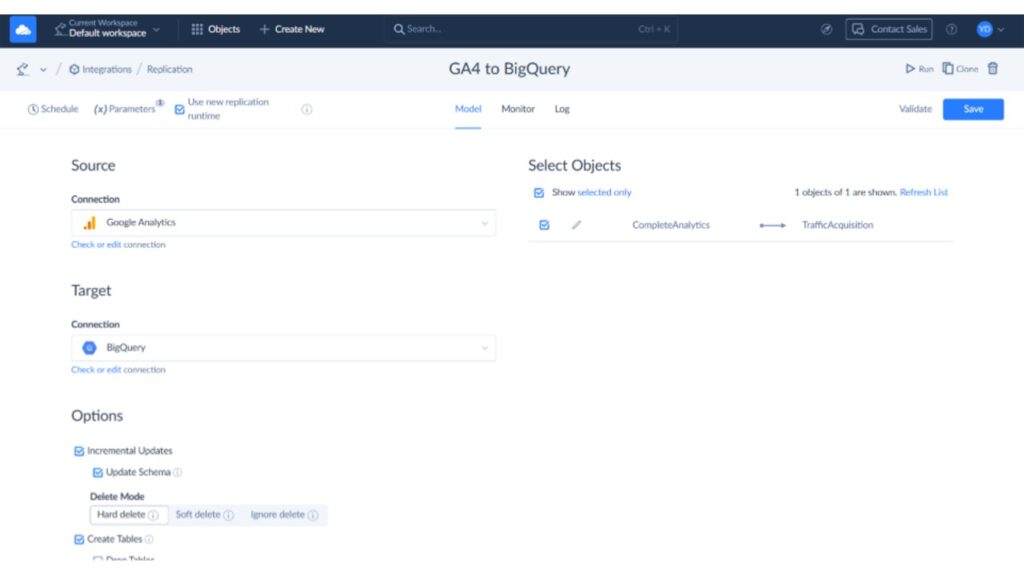This screenshot has height=576, width=1024.
Task: Click Refresh List link
Action: 923,192
